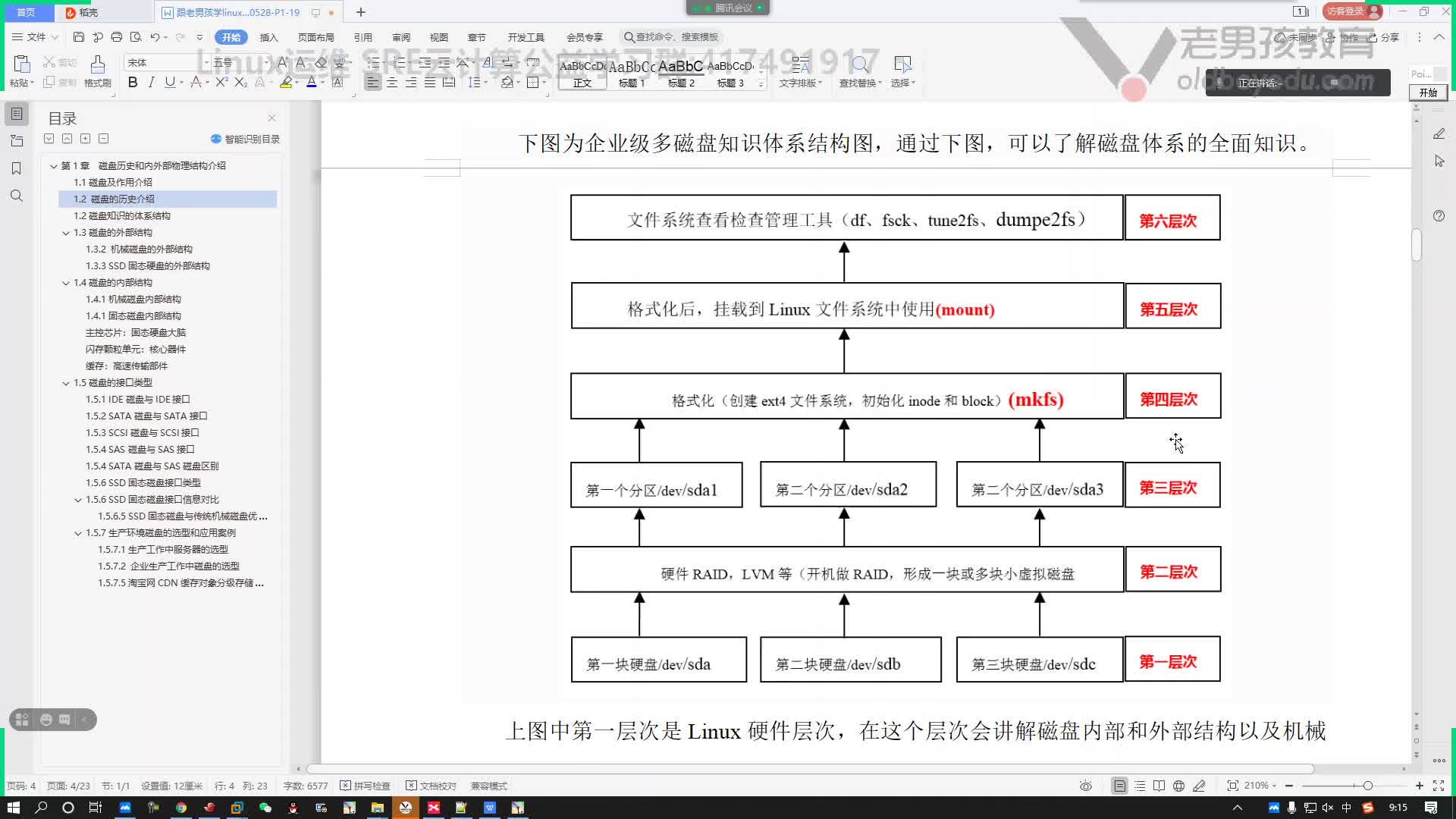Center align the paragraph
The image size is (1456, 819).
point(392,82)
